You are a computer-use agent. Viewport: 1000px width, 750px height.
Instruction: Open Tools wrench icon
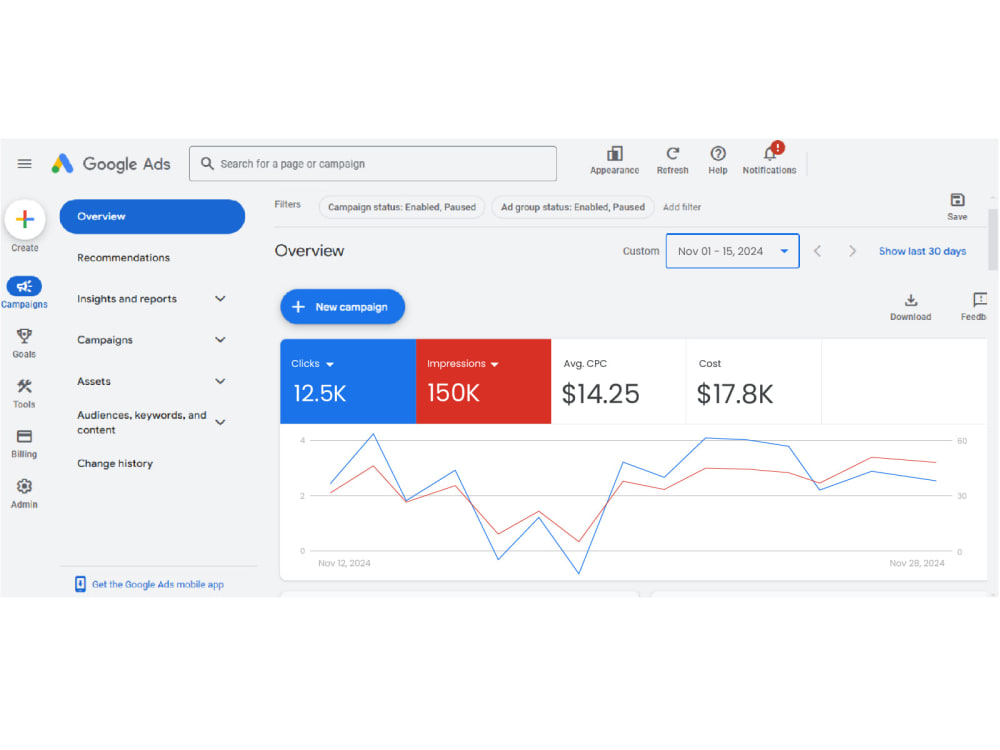coord(24,386)
